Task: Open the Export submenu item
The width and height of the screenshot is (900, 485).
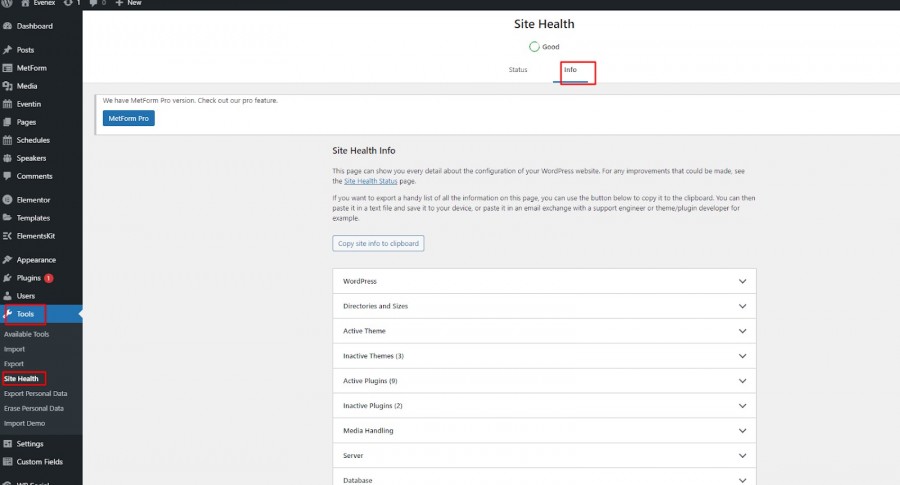Action: tap(14, 364)
